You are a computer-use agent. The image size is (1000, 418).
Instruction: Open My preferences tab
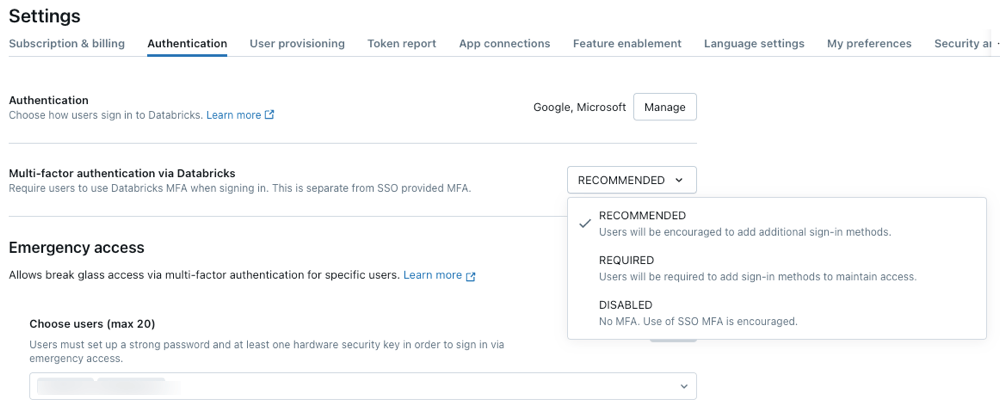click(x=869, y=43)
